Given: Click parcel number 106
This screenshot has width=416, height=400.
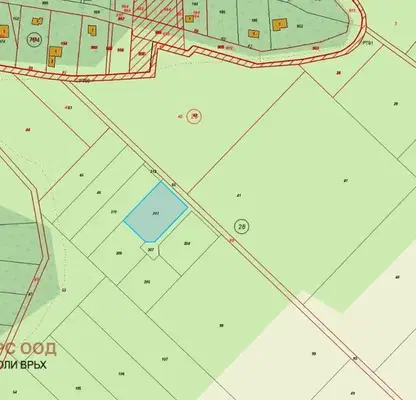Looking at the screenshot, I should [122, 374].
